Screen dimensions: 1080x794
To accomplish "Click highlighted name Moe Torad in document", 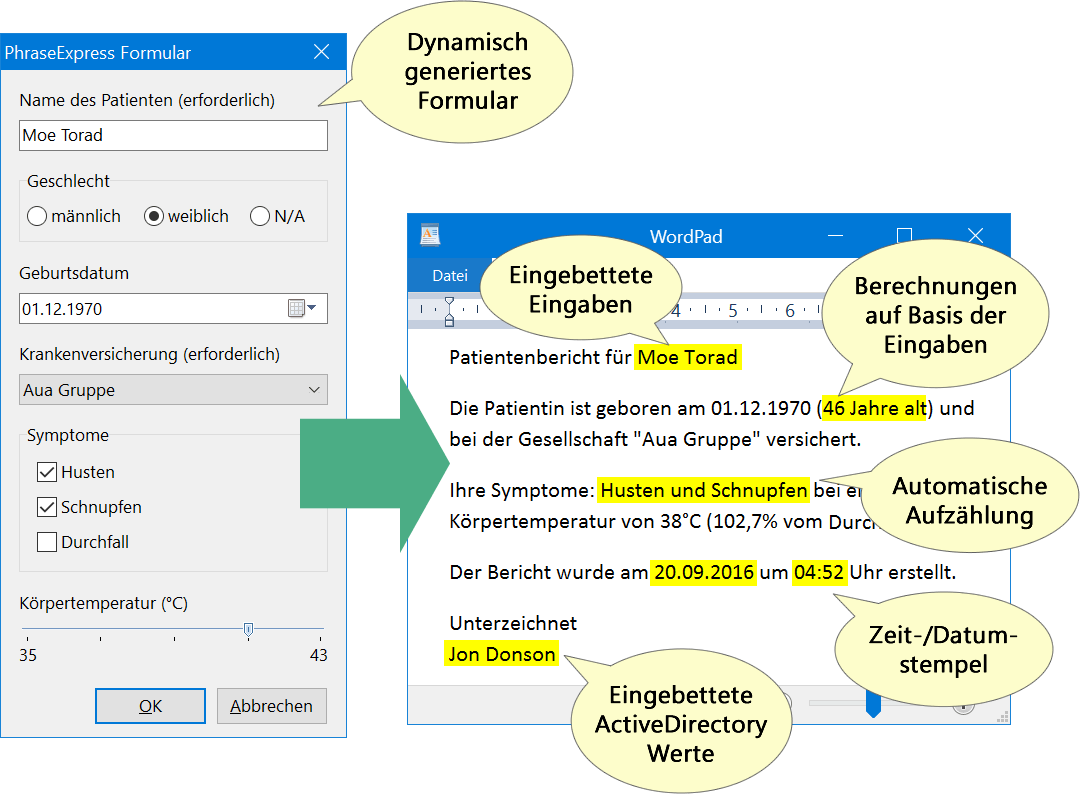I will point(687,357).
